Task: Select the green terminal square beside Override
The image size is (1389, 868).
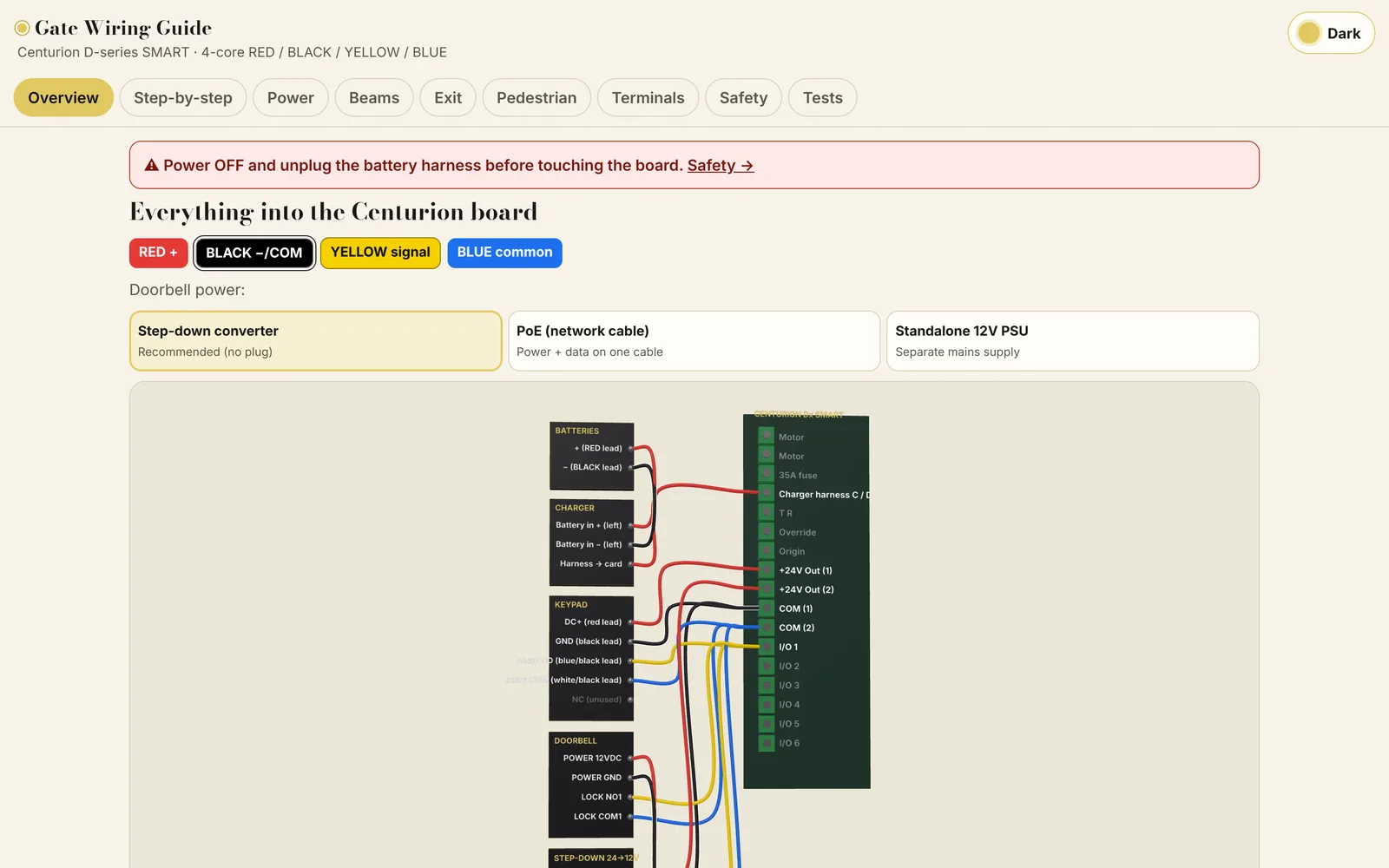Action: 767,532
